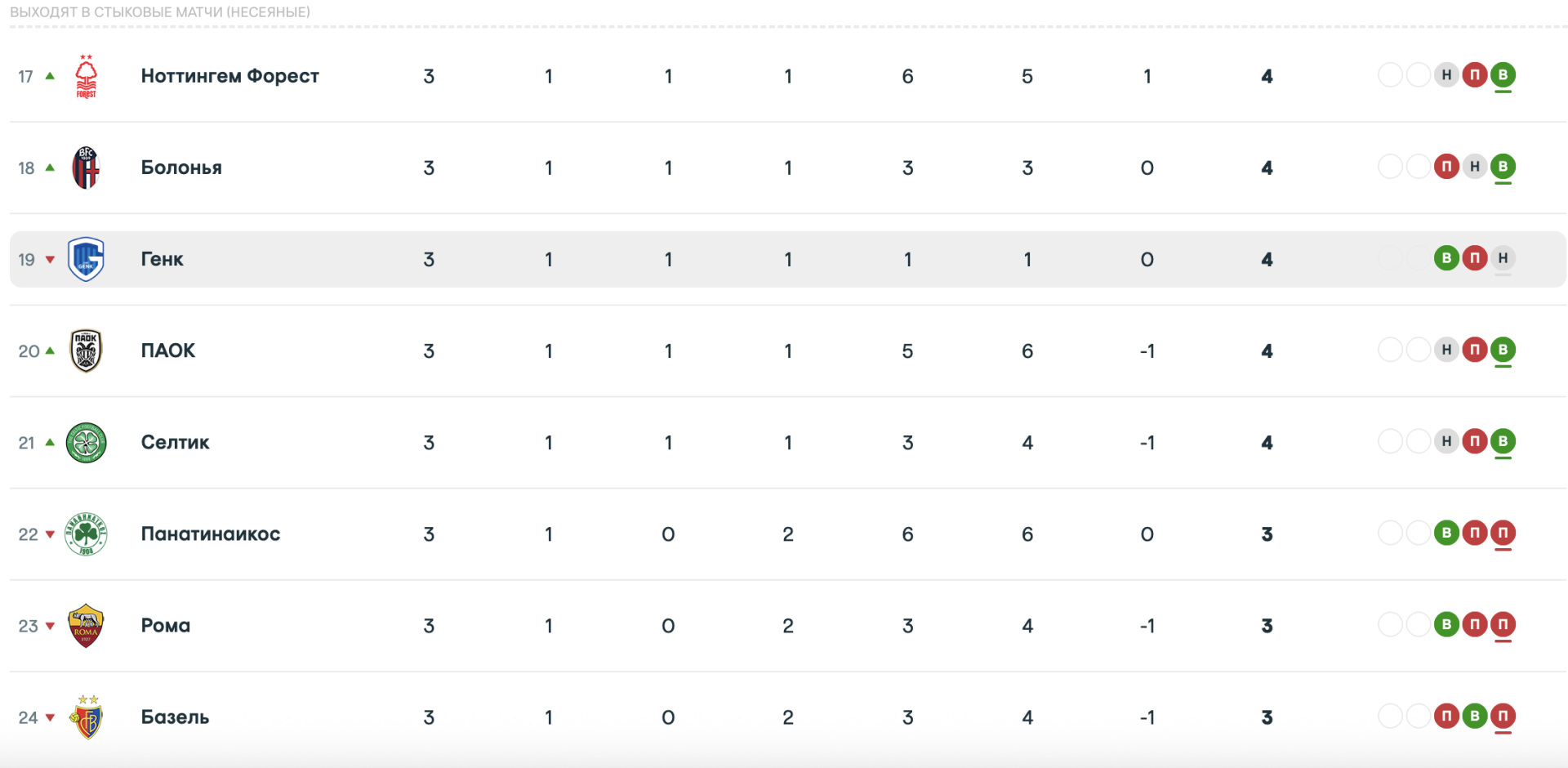1568x768 pixels.
Task: Open the Болонья team link
Action: [181, 167]
